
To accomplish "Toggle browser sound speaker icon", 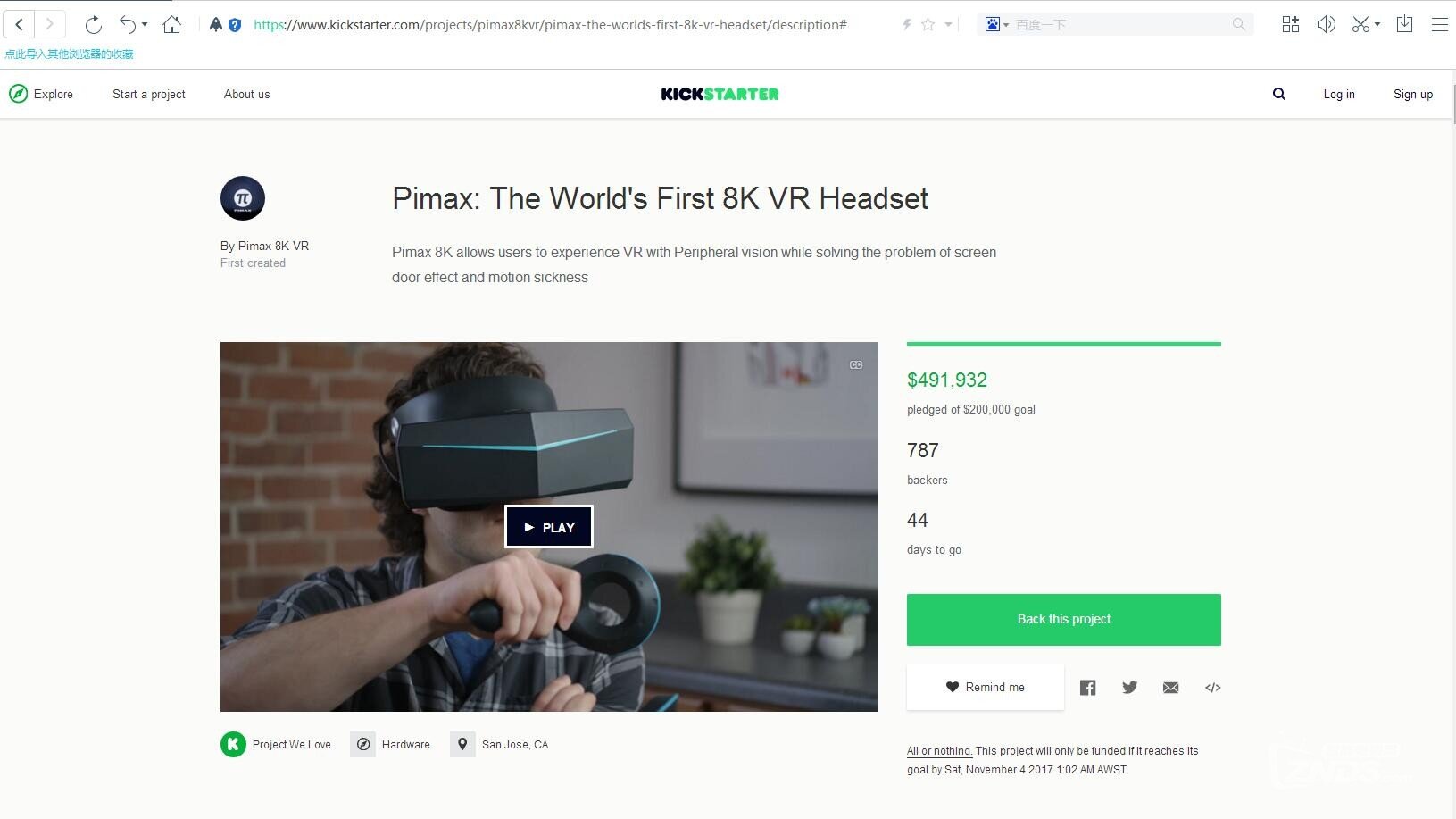I will [x=1326, y=24].
